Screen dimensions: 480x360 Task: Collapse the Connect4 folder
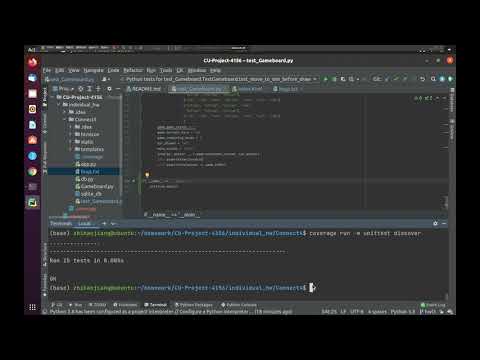coord(65,119)
